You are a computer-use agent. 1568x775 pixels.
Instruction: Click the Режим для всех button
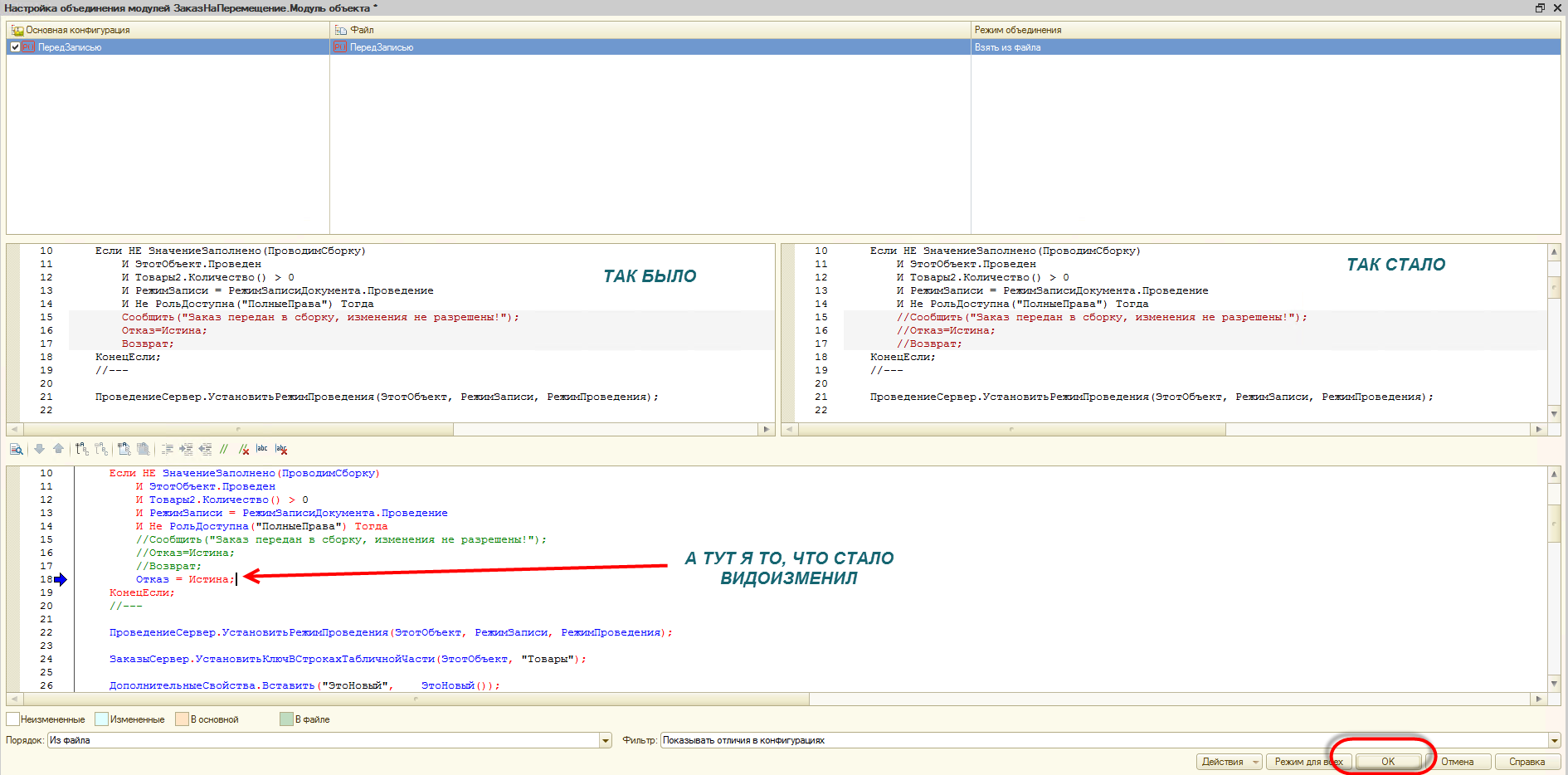pos(1309,762)
